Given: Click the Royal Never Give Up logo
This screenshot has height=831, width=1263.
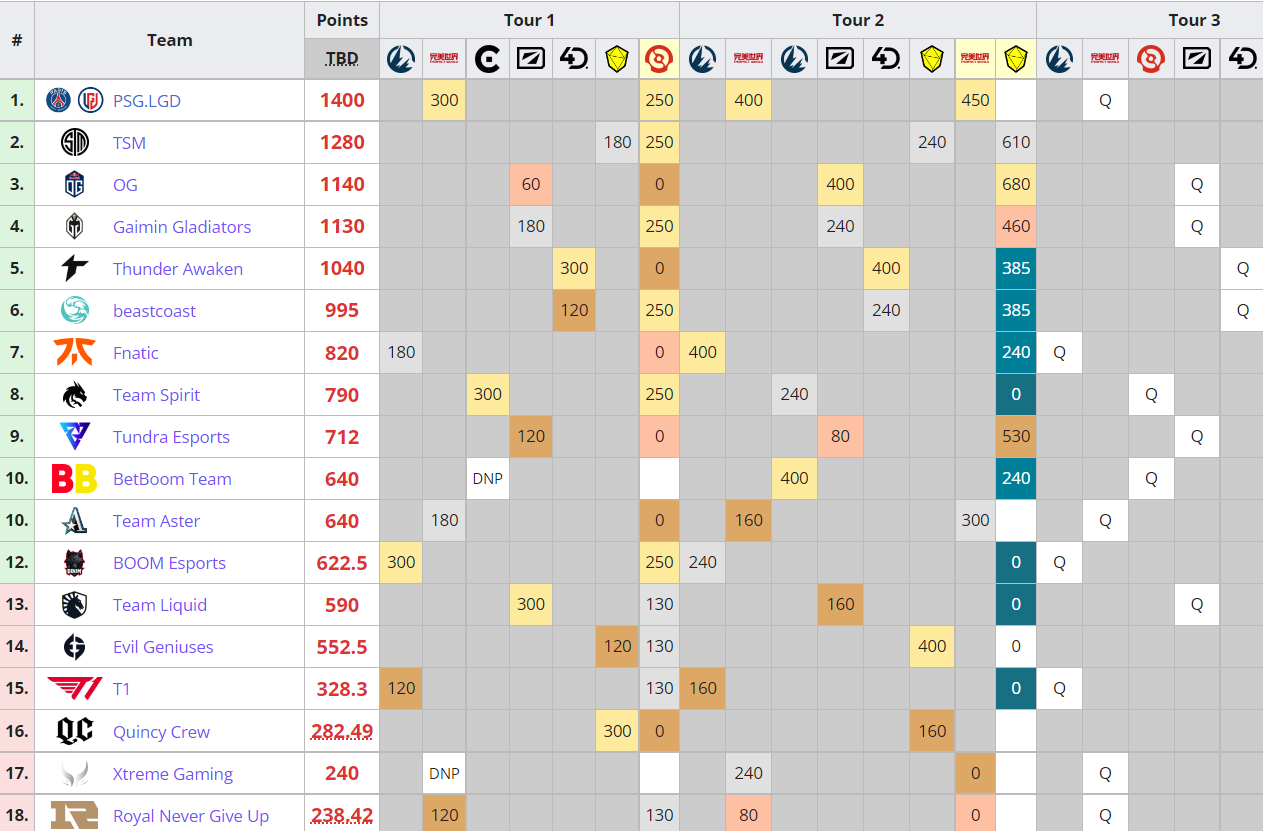Looking at the screenshot, I should click(75, 815).
